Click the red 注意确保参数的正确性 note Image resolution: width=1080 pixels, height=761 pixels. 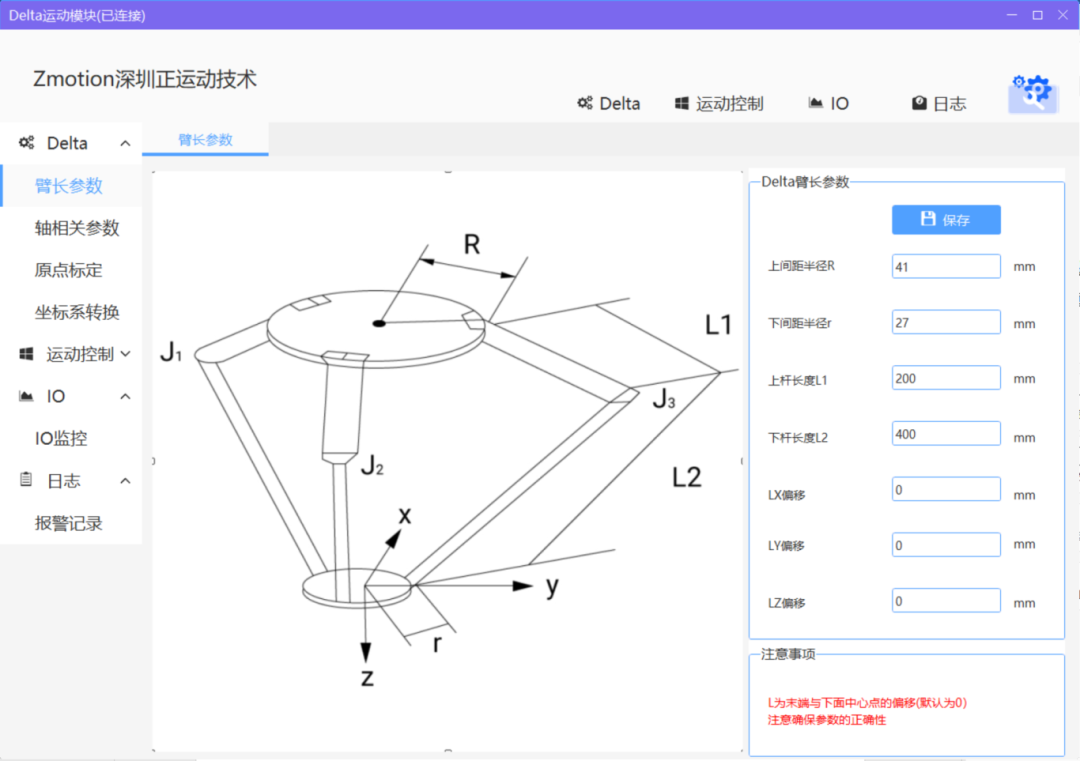[x=827, y=720]
